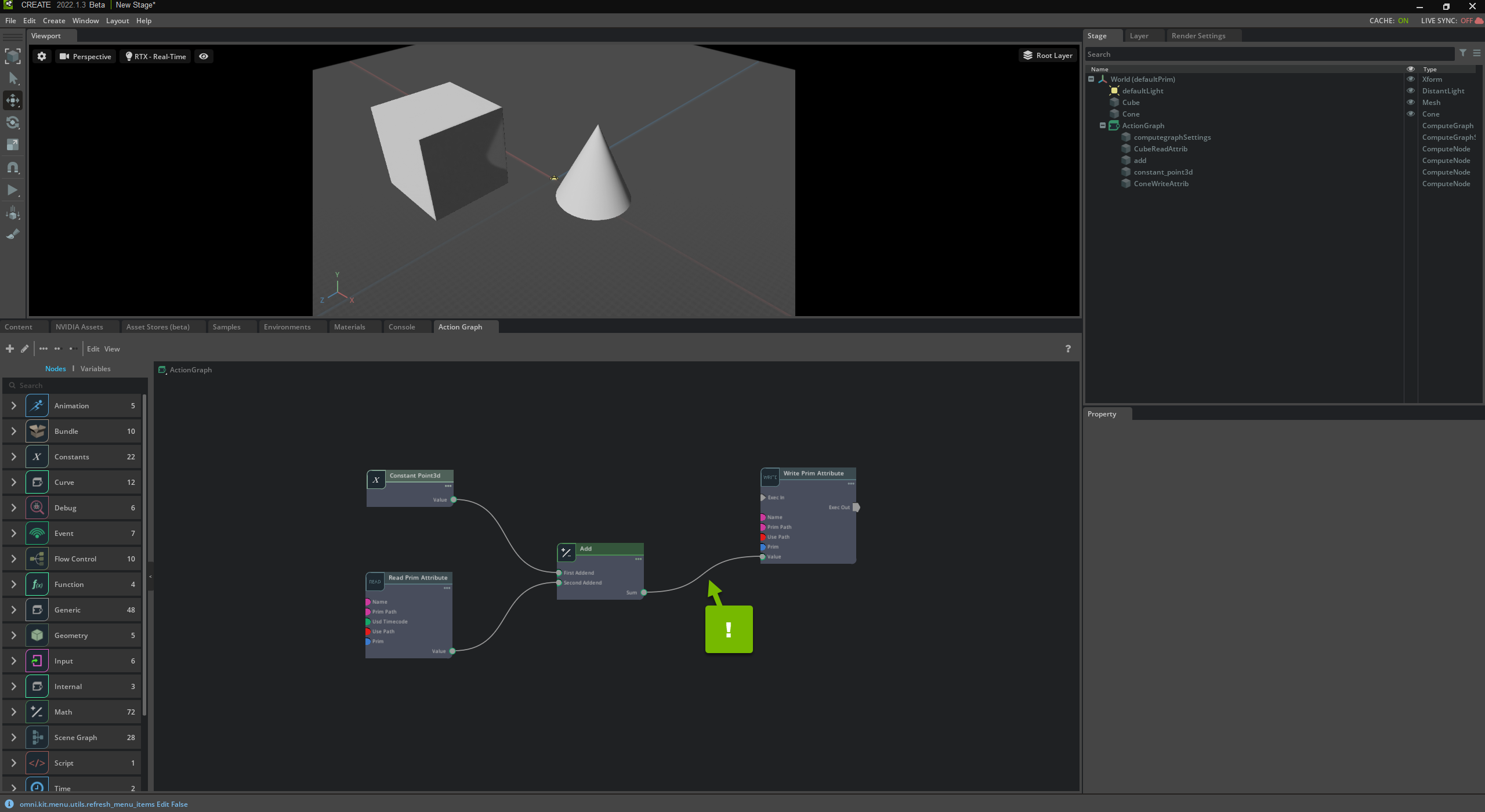This screenshot has height=812, width=1485.
Task: Toggle visibility of World prim
Action: point(1411,79)
